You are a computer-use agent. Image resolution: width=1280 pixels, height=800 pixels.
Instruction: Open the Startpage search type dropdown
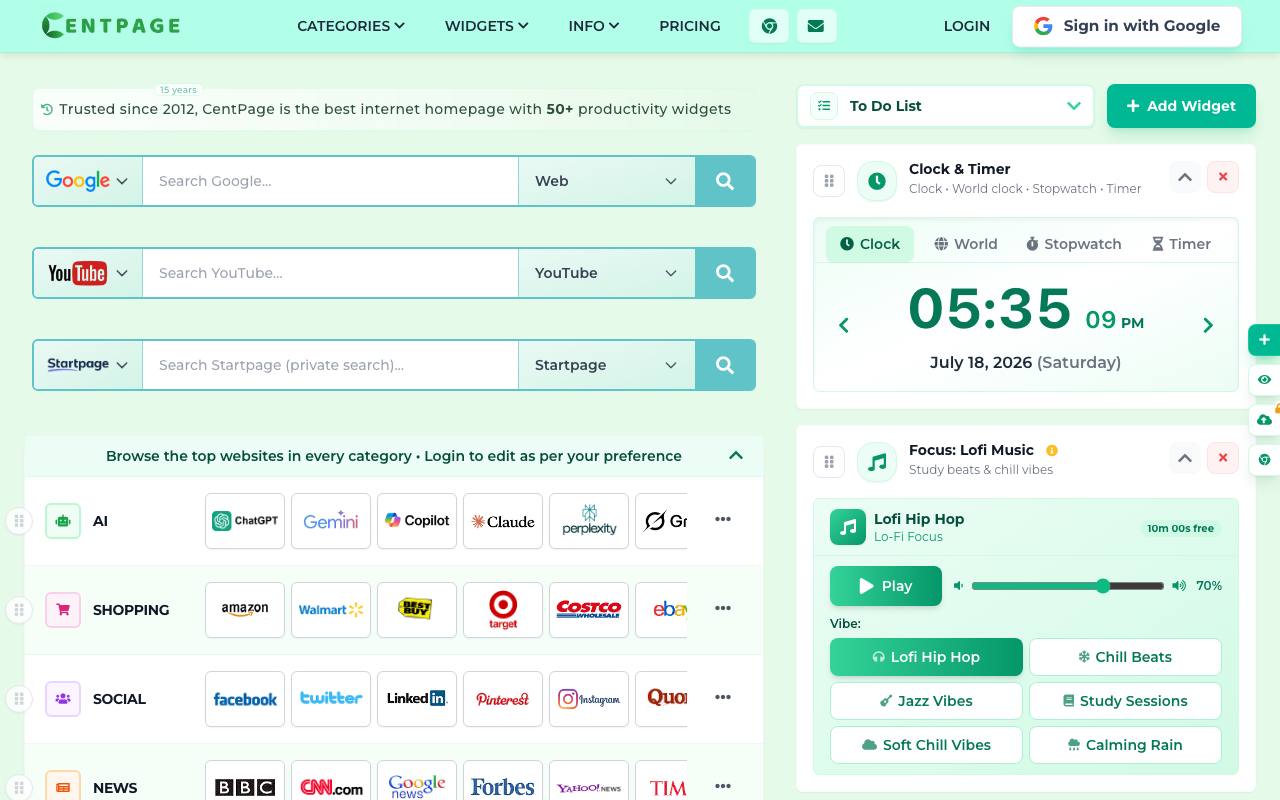click(x=606, y=365)
